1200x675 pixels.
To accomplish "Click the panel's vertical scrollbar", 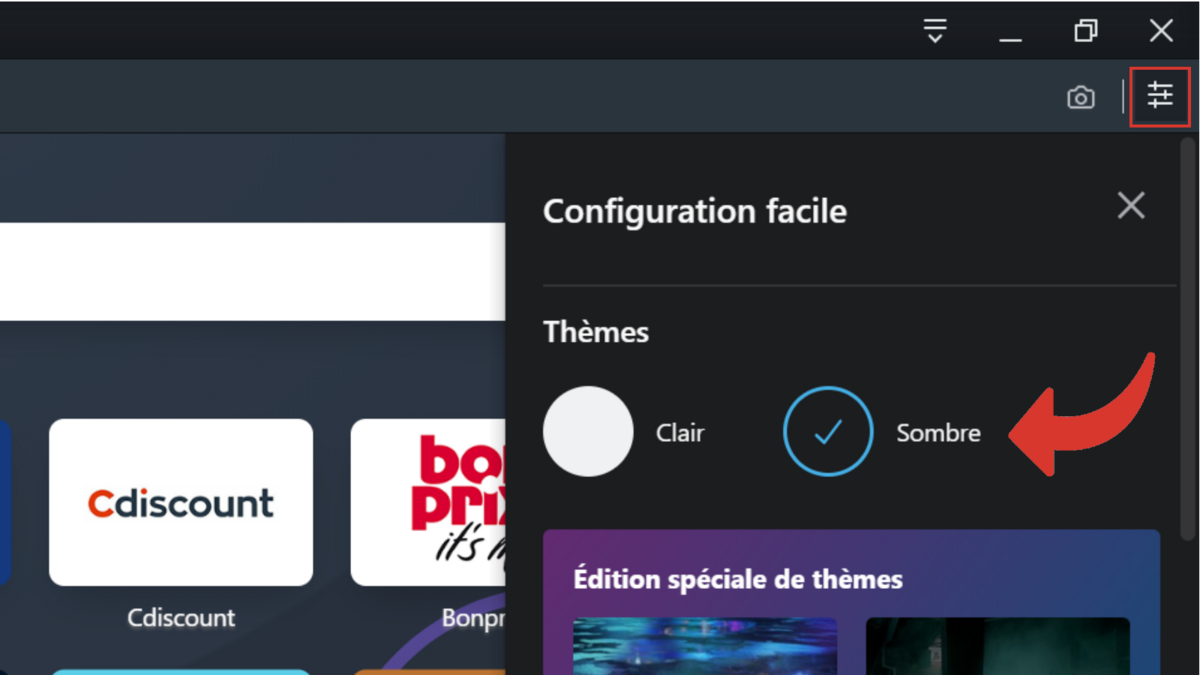I will click(x=1188, y=340).
